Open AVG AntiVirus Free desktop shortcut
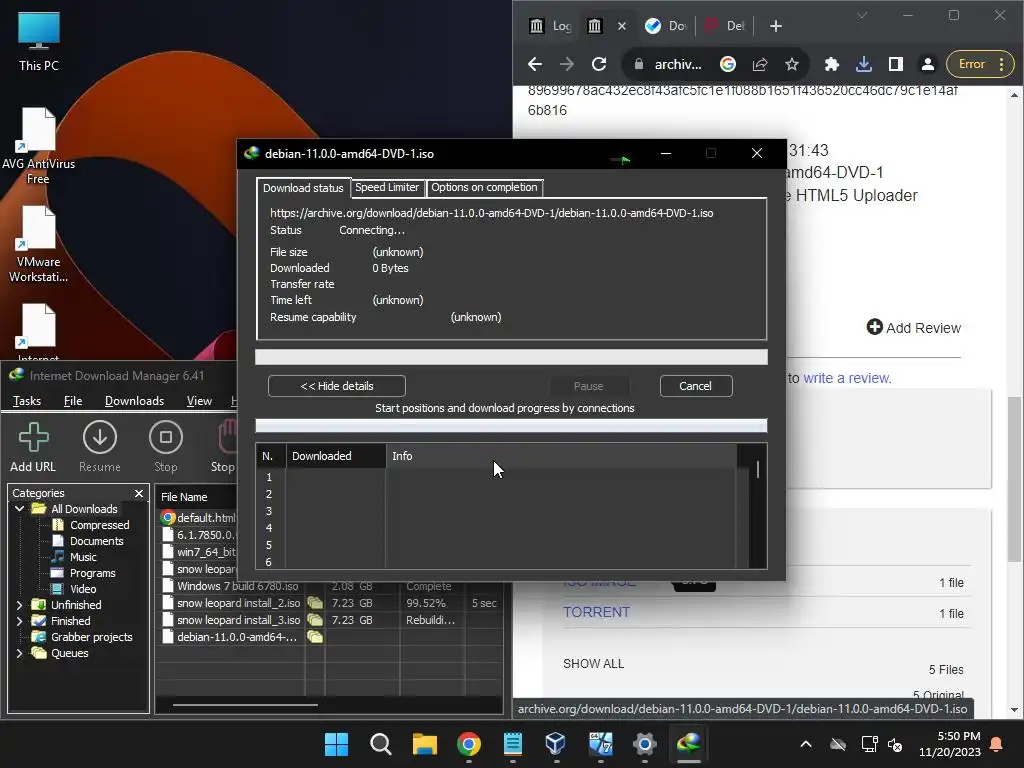 click(39, 146)
